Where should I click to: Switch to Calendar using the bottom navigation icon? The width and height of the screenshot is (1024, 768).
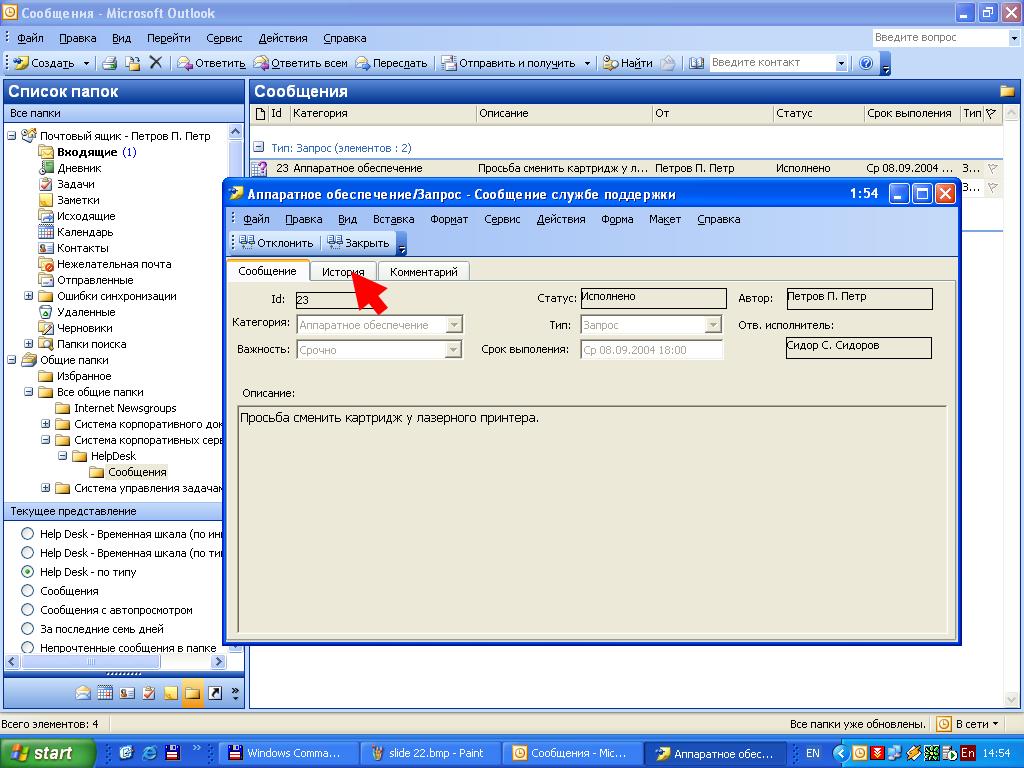pyautogui.click(x=105, y=693)
